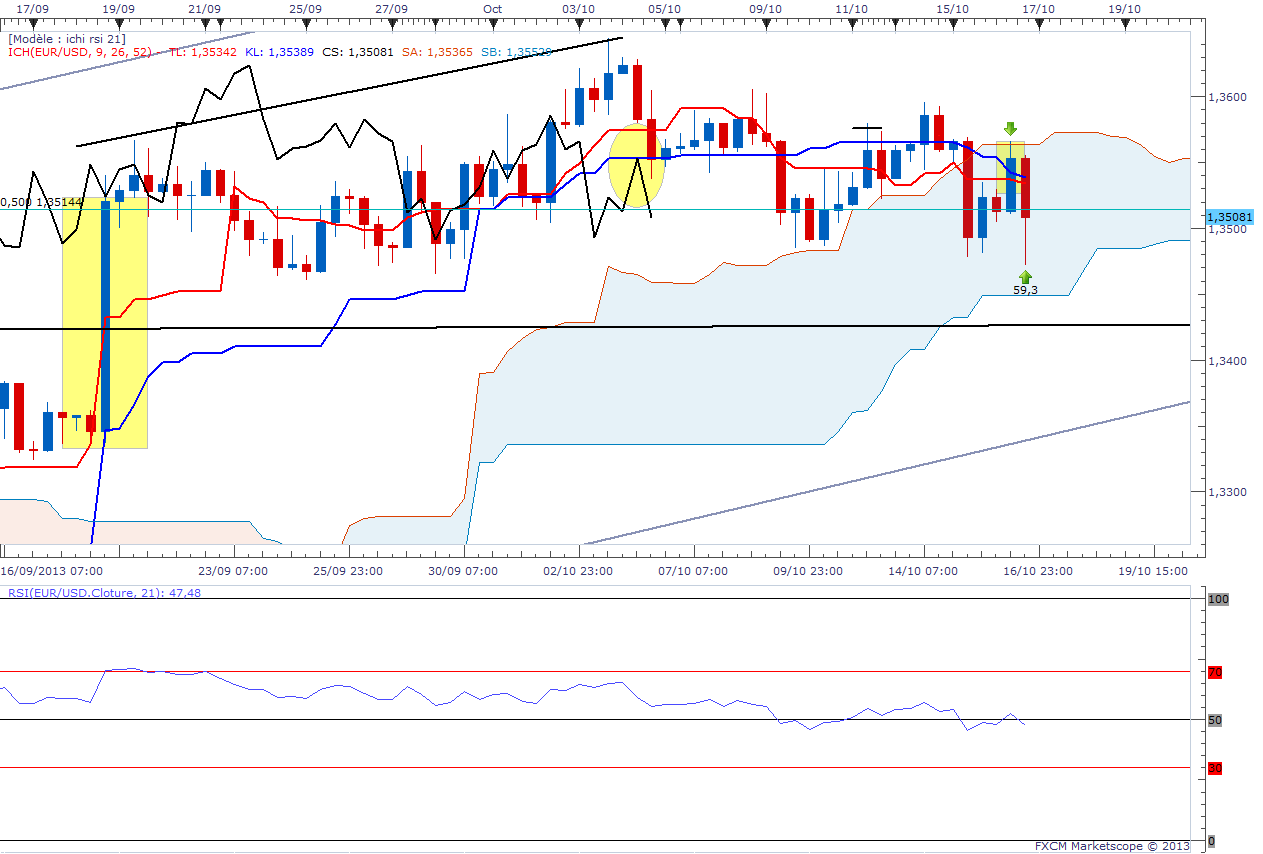The height and width of the screenshot is (854, 1263).
Task: Click the "16/09/2013 07:00" time label
Action: pos(51,571)
